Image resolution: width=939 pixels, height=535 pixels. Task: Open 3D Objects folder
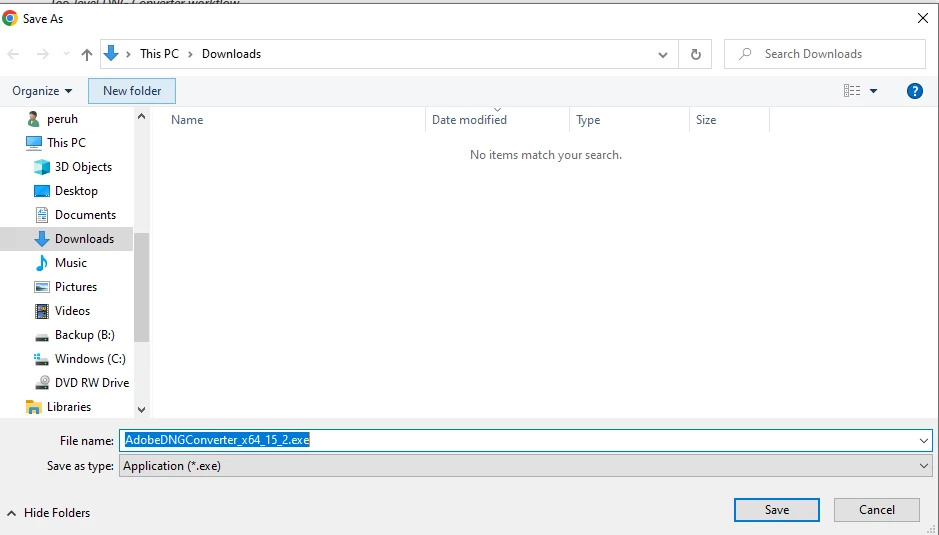[83, 167]
